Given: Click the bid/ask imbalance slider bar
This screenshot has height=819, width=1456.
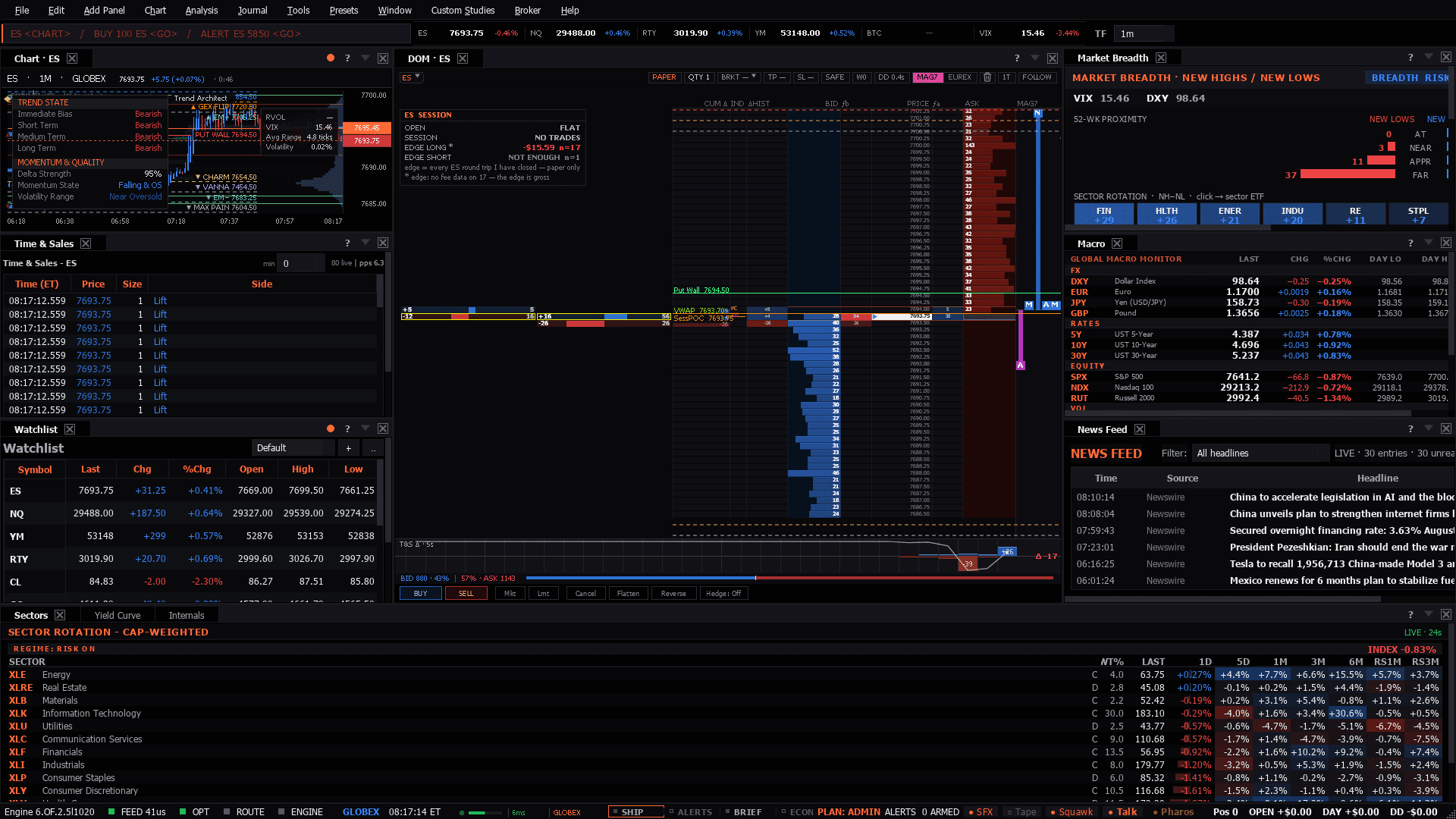Looking at the screenshot, I should pos(789,578).
